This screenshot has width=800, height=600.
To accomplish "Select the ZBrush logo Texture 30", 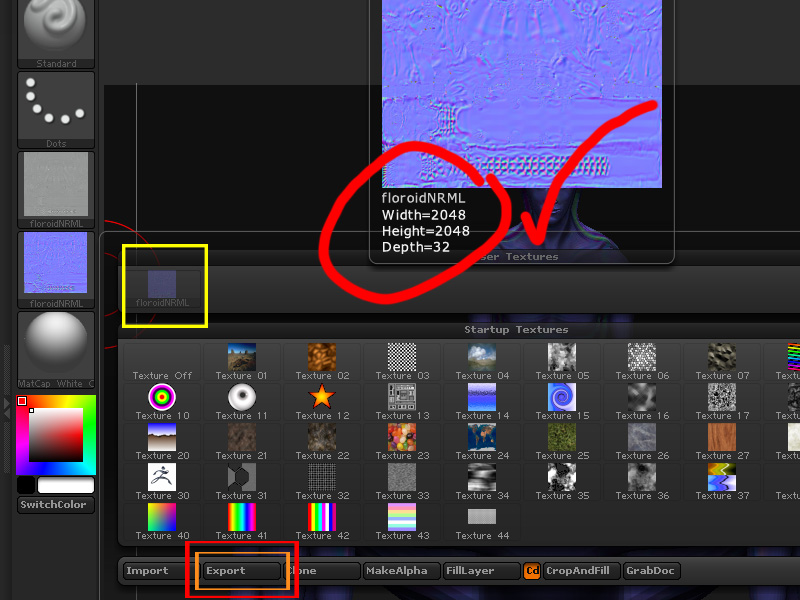I will [161, 478].
